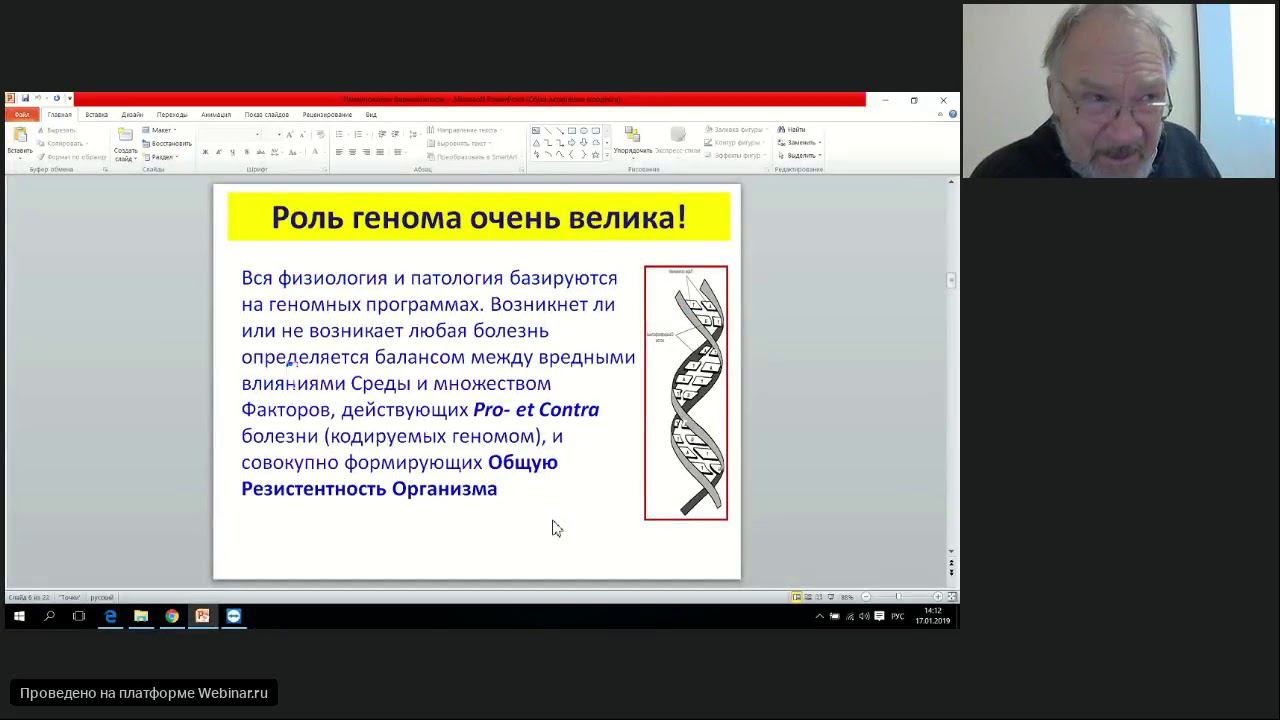Switch to the Дизайн ribbon tab
This screenshot has height=720, width=1280.
132,115
